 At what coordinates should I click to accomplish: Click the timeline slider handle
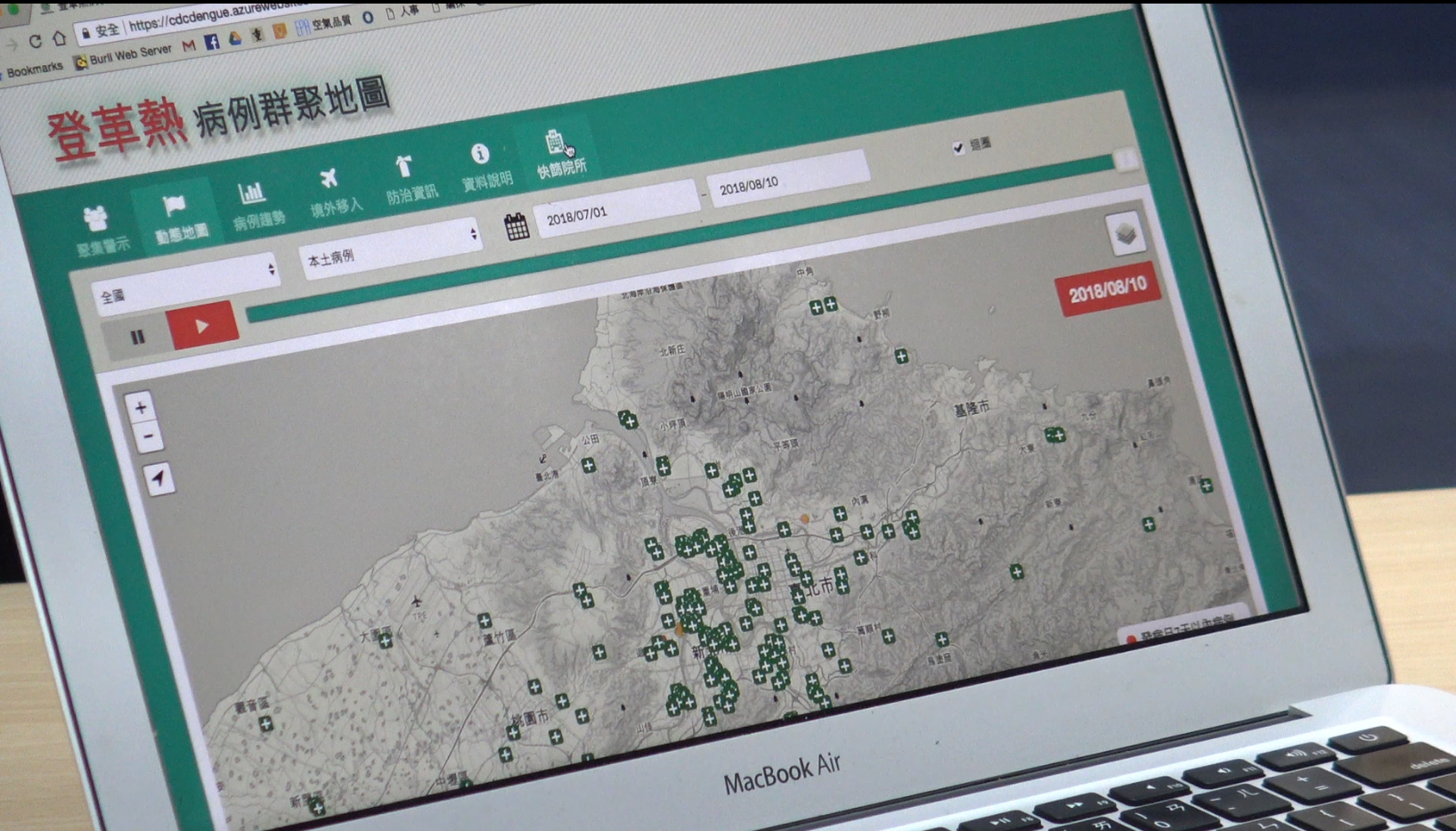[x=1126, y=160]
